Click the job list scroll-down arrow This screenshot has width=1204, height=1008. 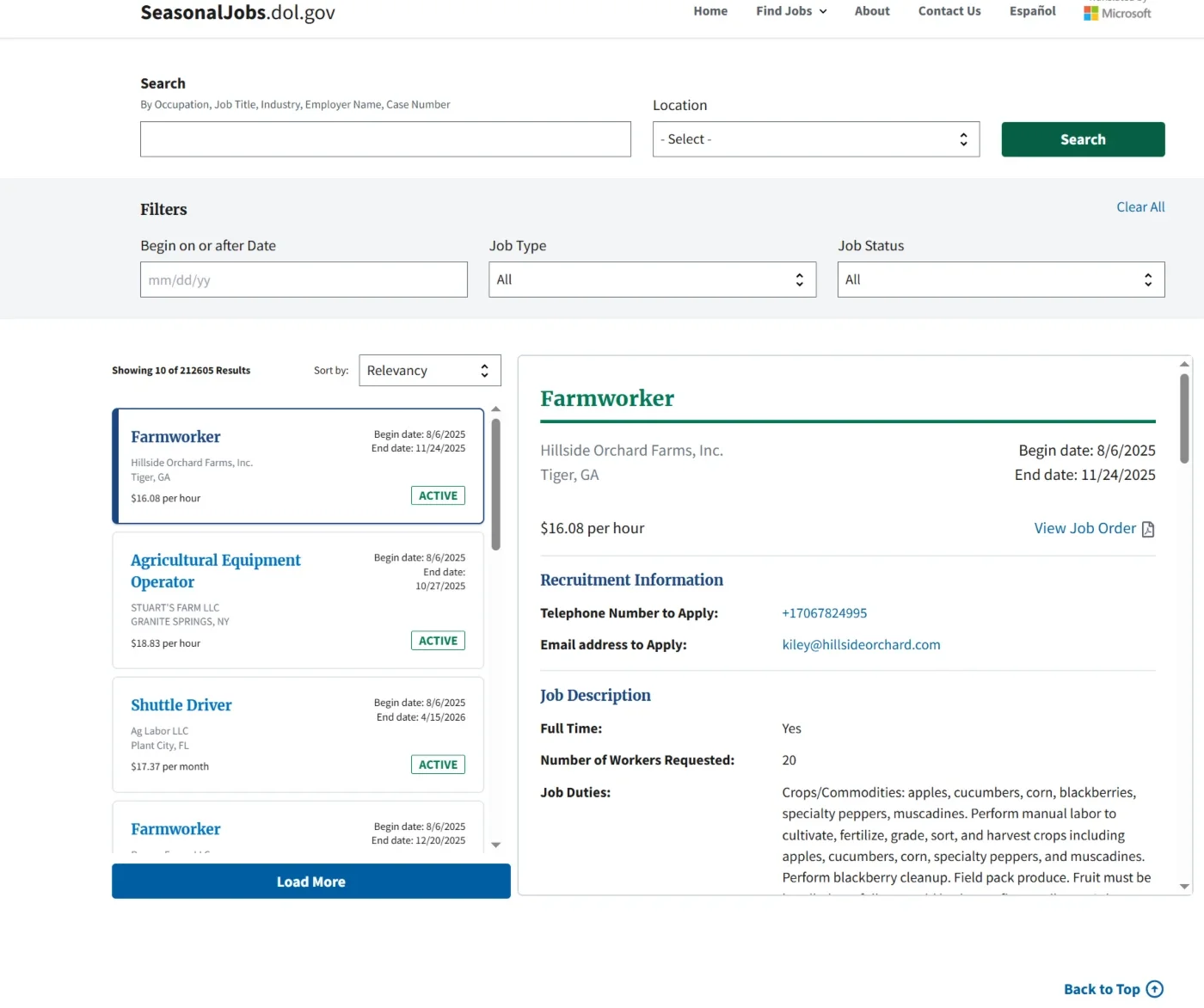click(x=496, y=845)
